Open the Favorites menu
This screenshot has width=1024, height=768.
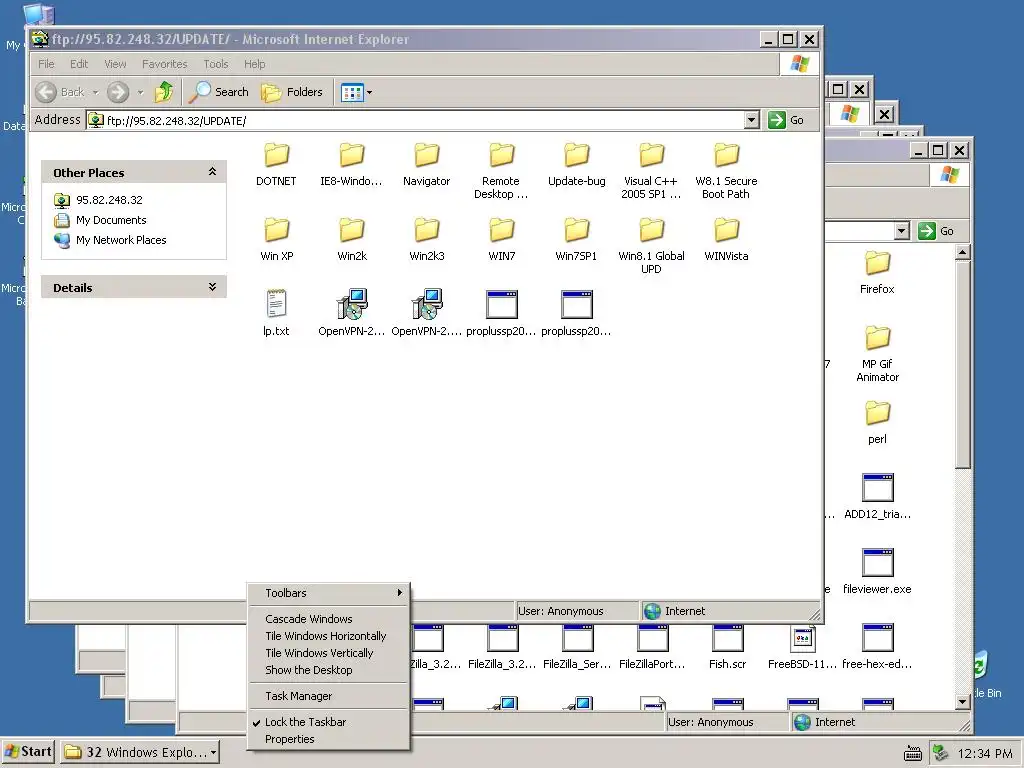tap(165, 64)
